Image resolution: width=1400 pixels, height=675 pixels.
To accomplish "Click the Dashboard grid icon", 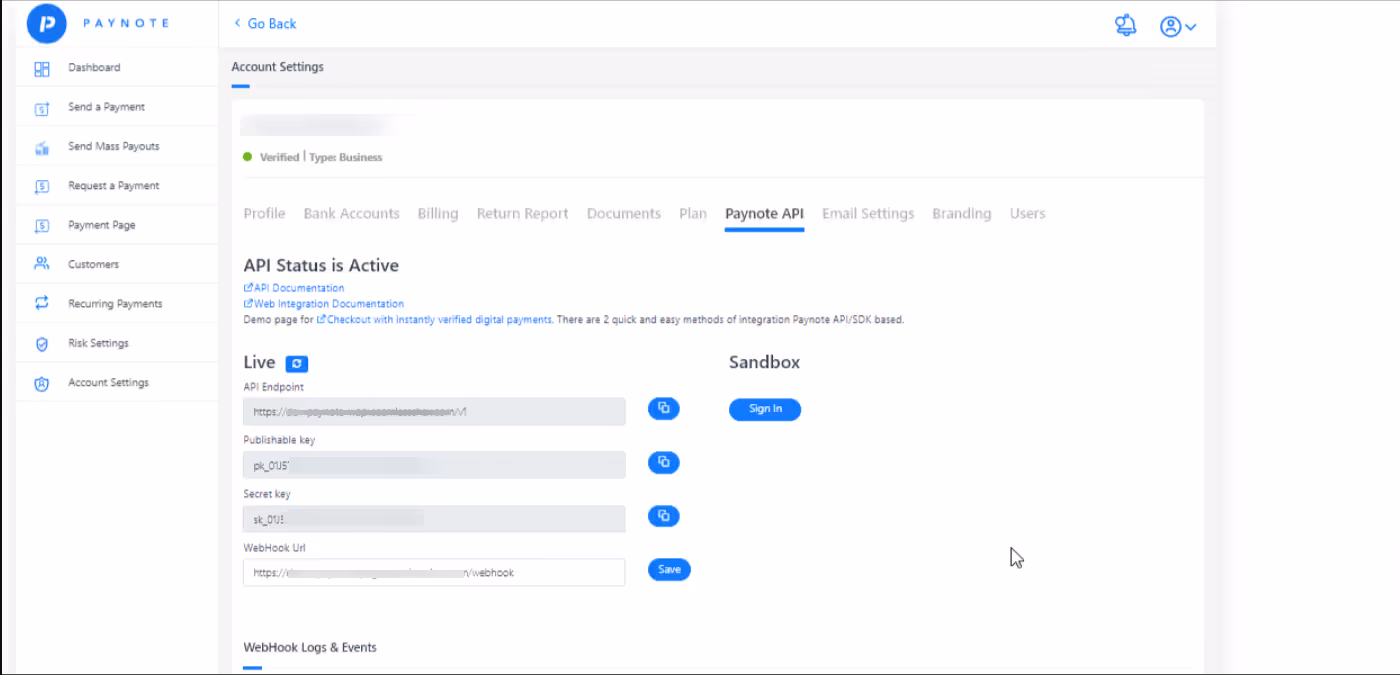I will [x=42, y=69].
